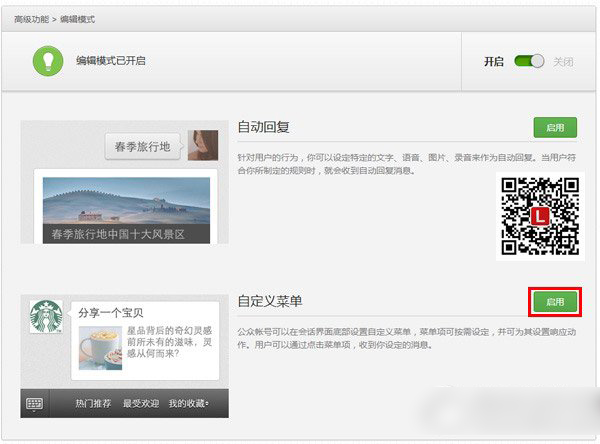This screenshot has height=444, width=600.
Task: Click the coffee cup thumbnail
Action: pyautogui.click(x=100, y=348)
